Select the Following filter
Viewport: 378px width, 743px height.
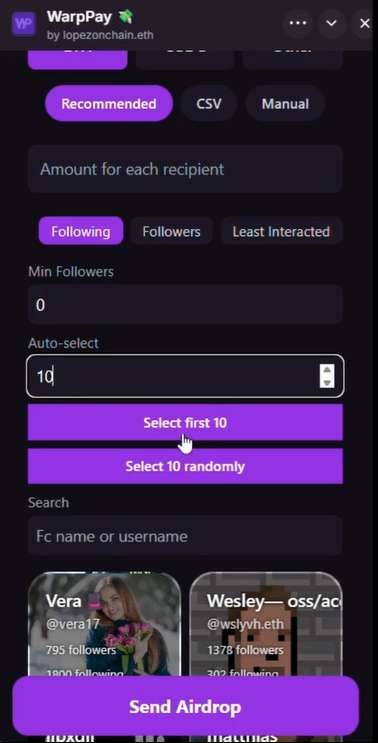[81, 231]
